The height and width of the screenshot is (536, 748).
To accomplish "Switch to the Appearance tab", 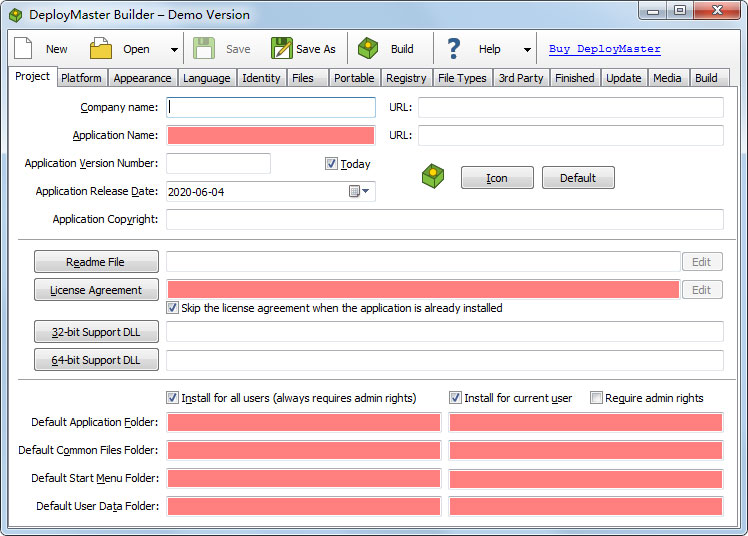I will (x=142, y=78).
